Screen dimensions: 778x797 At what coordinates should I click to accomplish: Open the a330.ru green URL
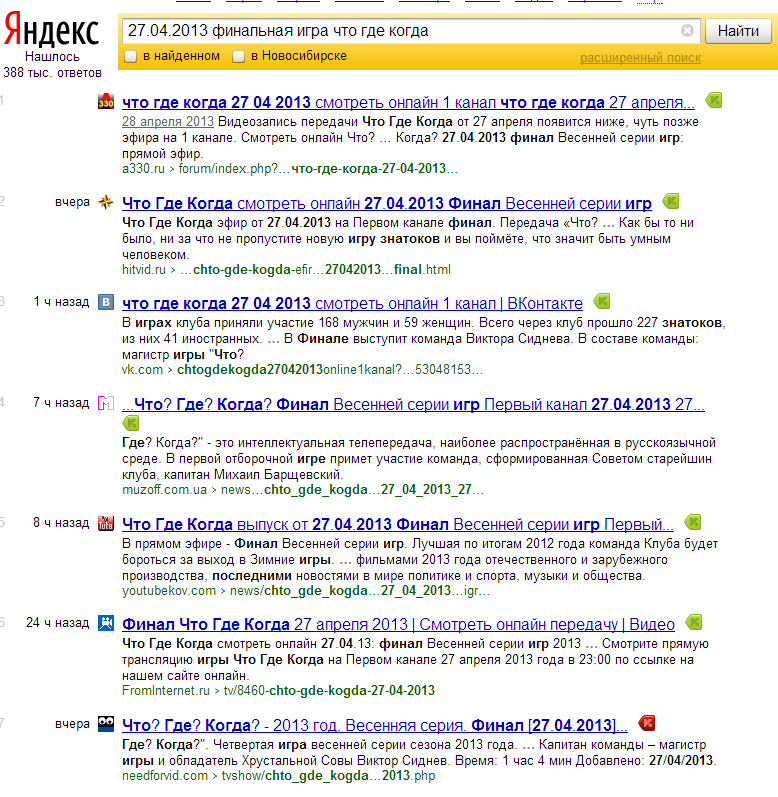click(290, 169)
